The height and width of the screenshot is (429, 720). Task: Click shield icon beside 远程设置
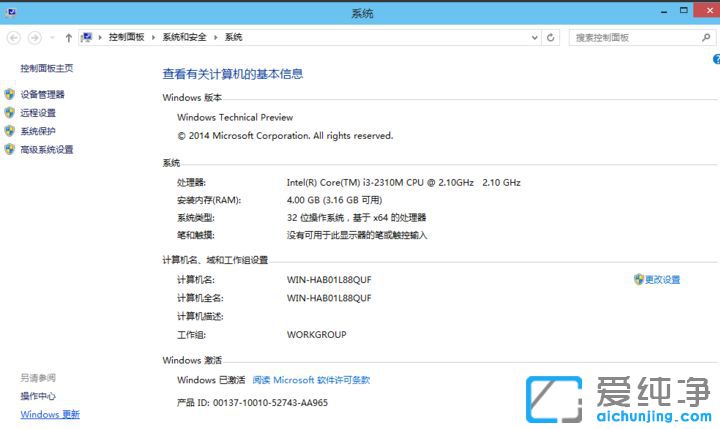point(9,113)
